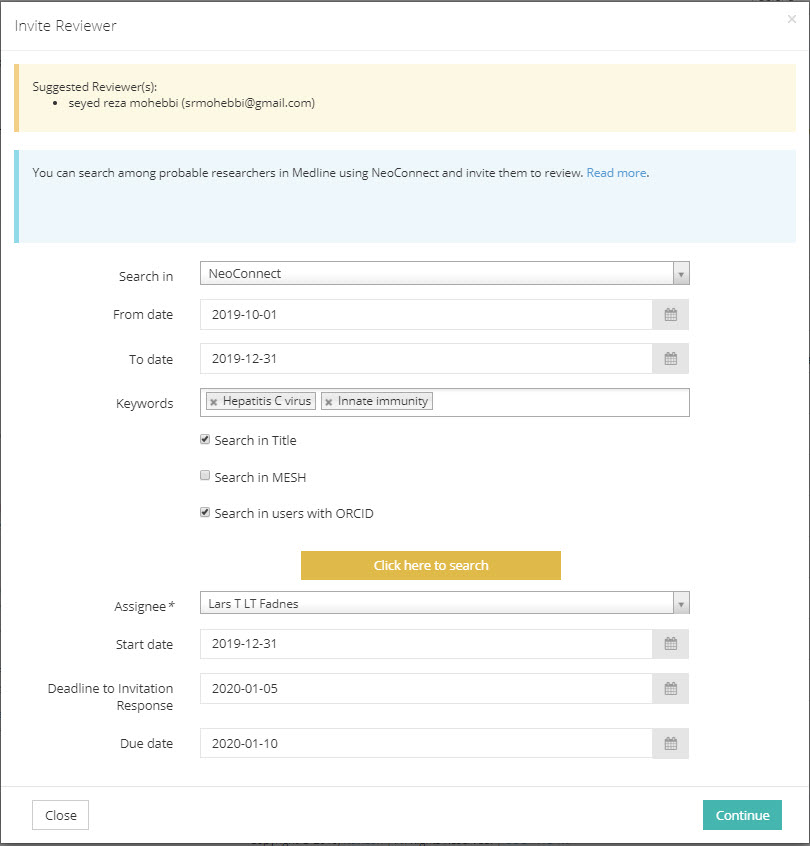This screenshot has width=810, height=846.
Task: Edit the Start date field
Action: tap(426, 644)
